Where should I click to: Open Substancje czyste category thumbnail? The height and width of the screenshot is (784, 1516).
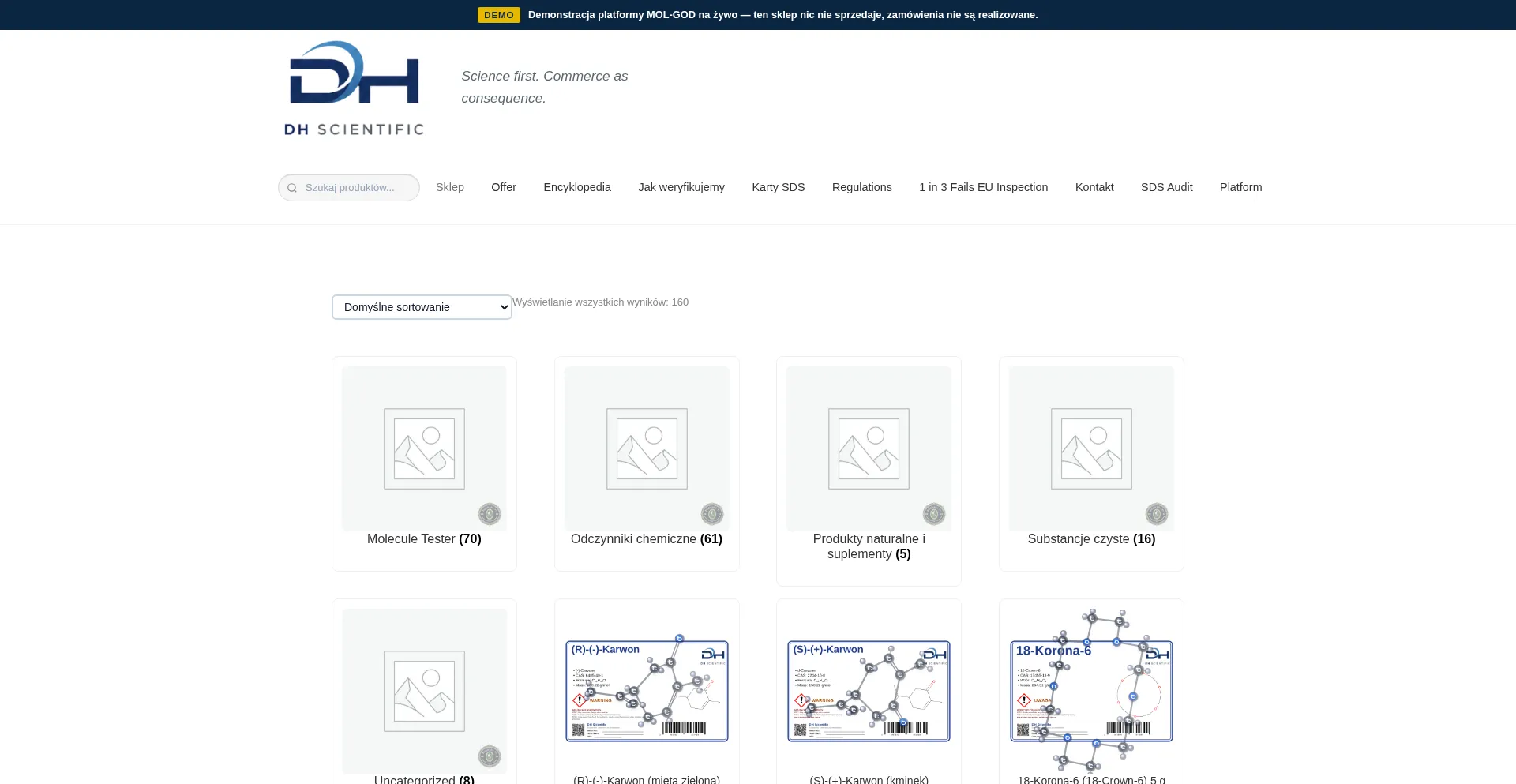point(1091,448)
